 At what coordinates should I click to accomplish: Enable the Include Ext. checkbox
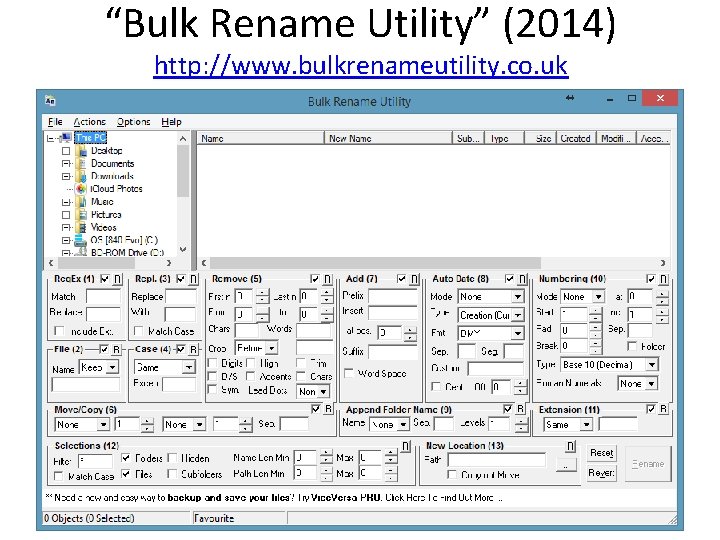click(x=59, y=331)
